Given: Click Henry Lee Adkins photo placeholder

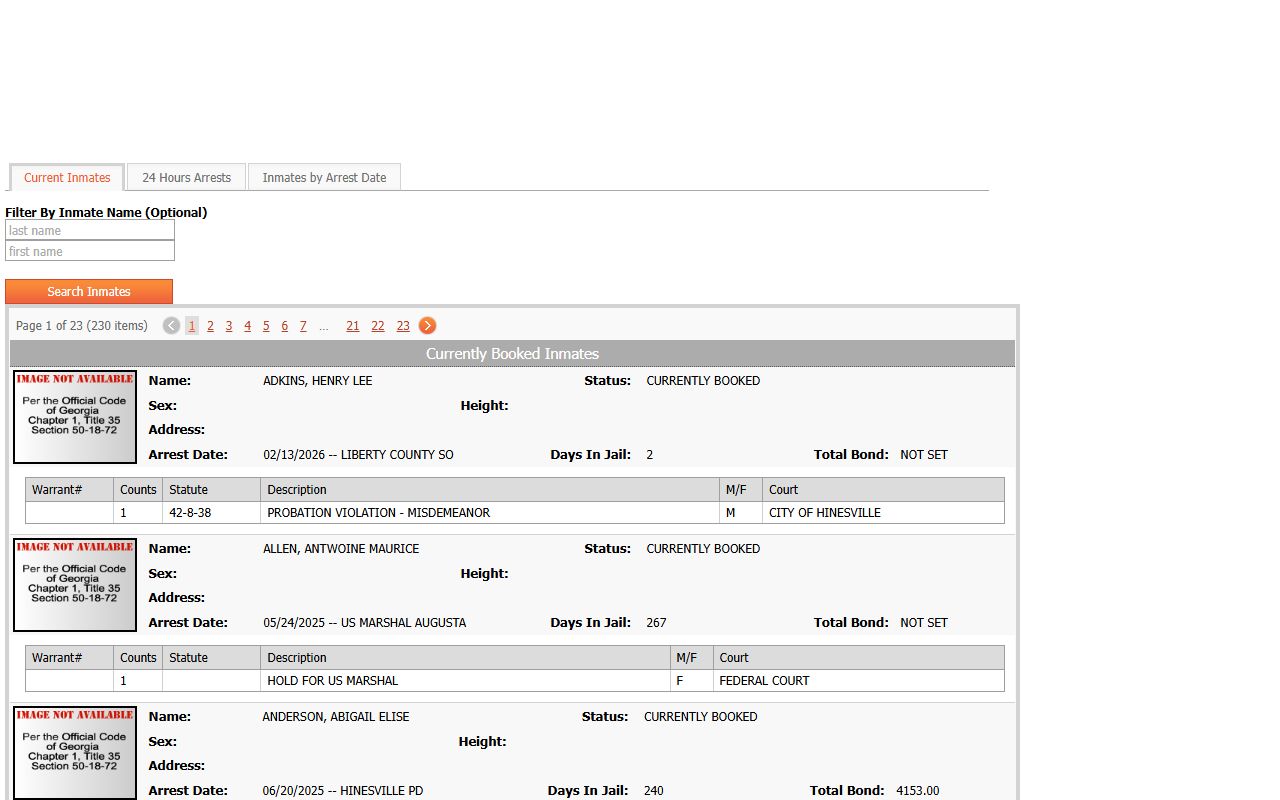Looking at the screenshot, I should click(75, 417).
